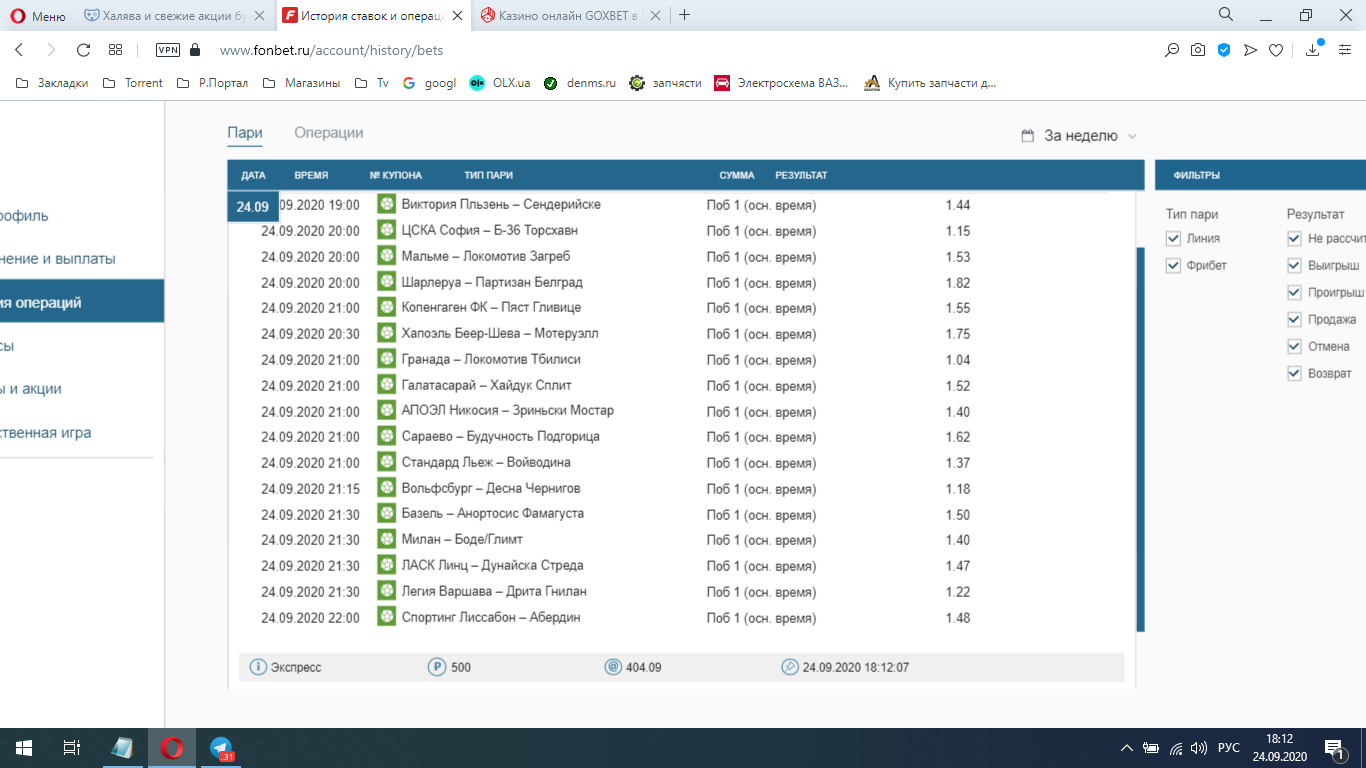Reload the page with browser refresh icon
This screenshot has height=768, width=1366.
coord(83,50)
